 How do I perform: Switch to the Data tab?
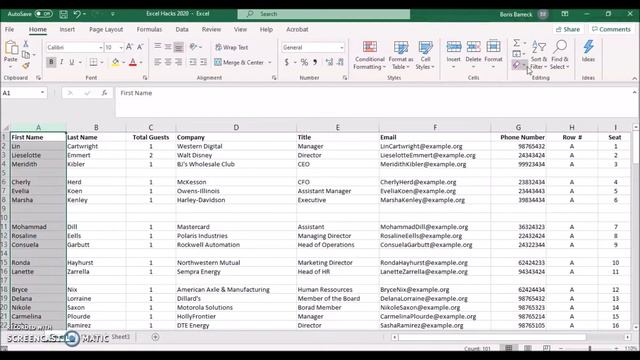click(182, 29)
